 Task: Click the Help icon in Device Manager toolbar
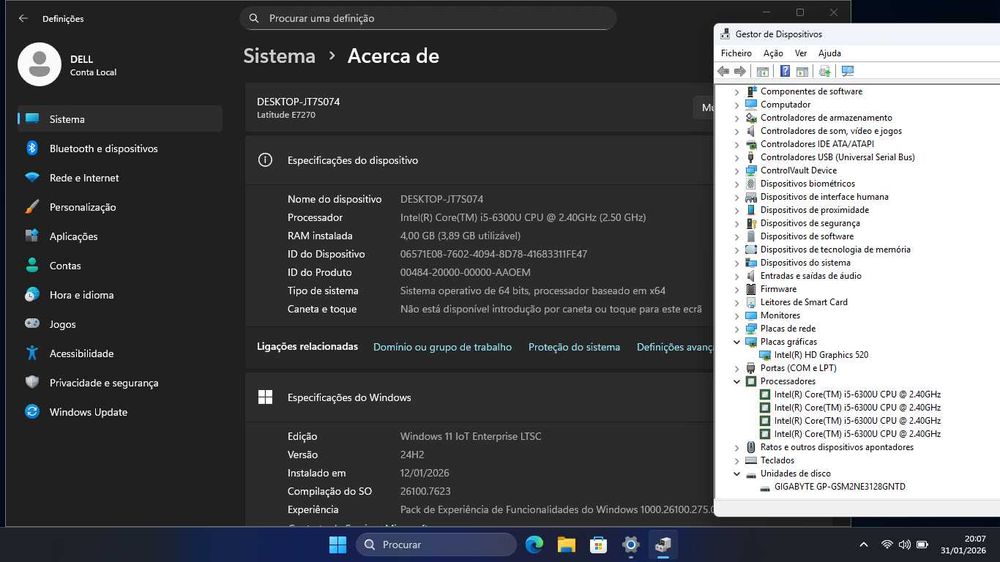click(x=785, y=71)
